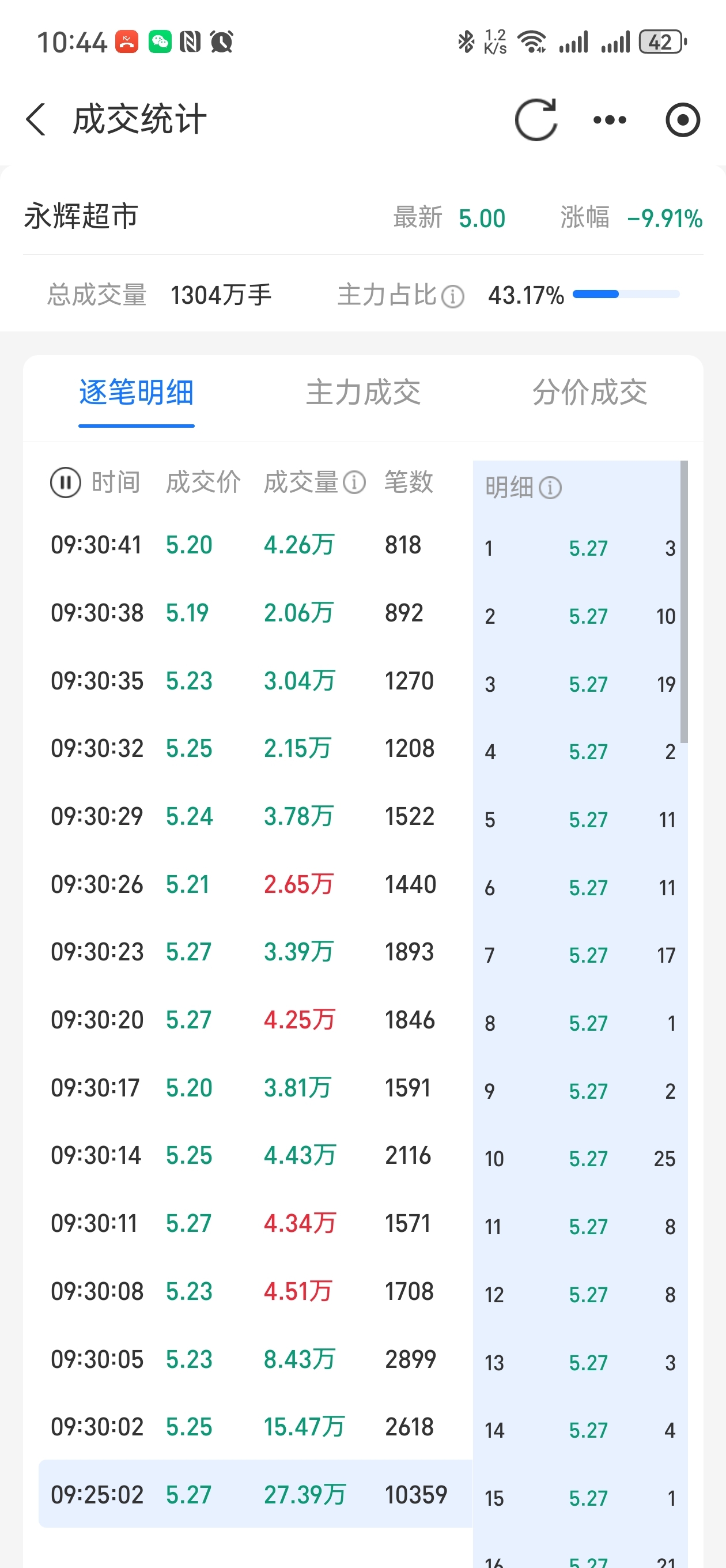
Task: Tap the Bluetooth status icon
Action: pyautogui.click(x=466, y=42)
